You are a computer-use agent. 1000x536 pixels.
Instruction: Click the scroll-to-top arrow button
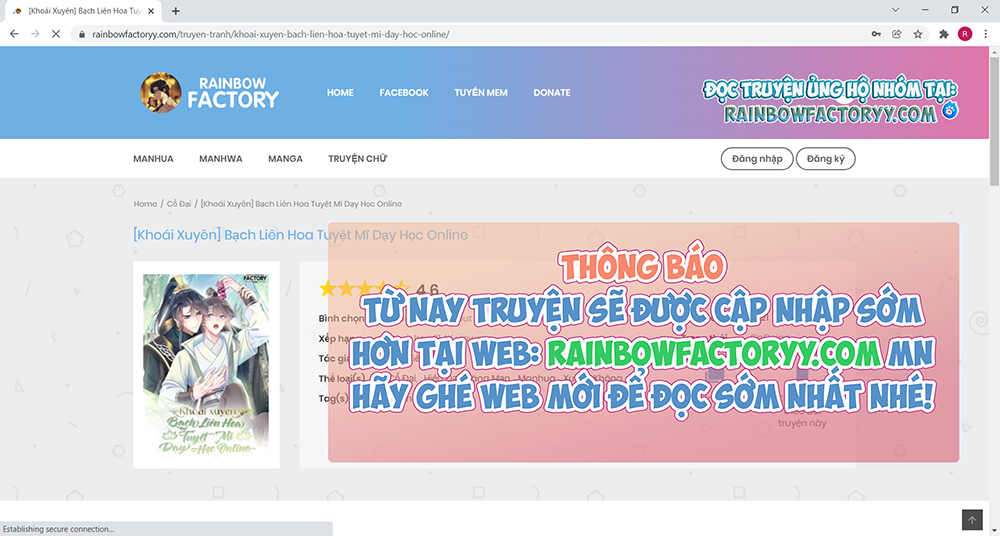[x=972, y=520]
